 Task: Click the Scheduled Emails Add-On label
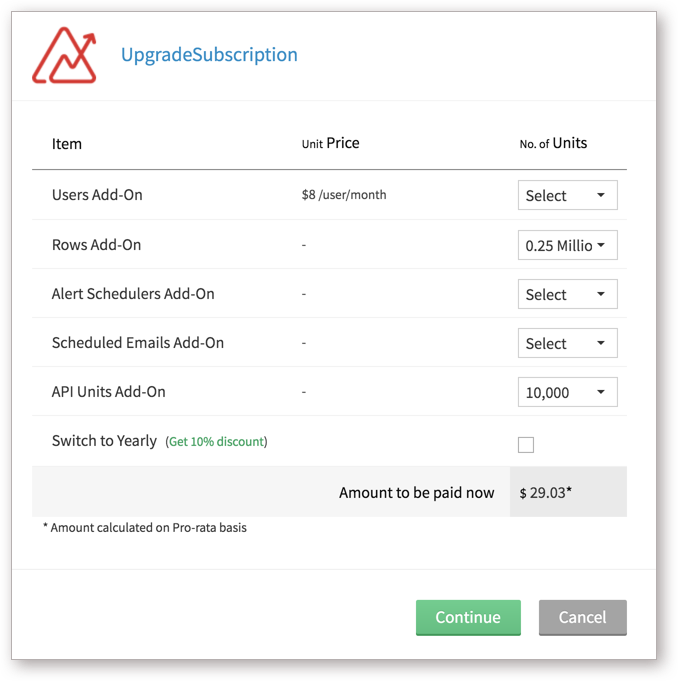click(x=138, y=343)
